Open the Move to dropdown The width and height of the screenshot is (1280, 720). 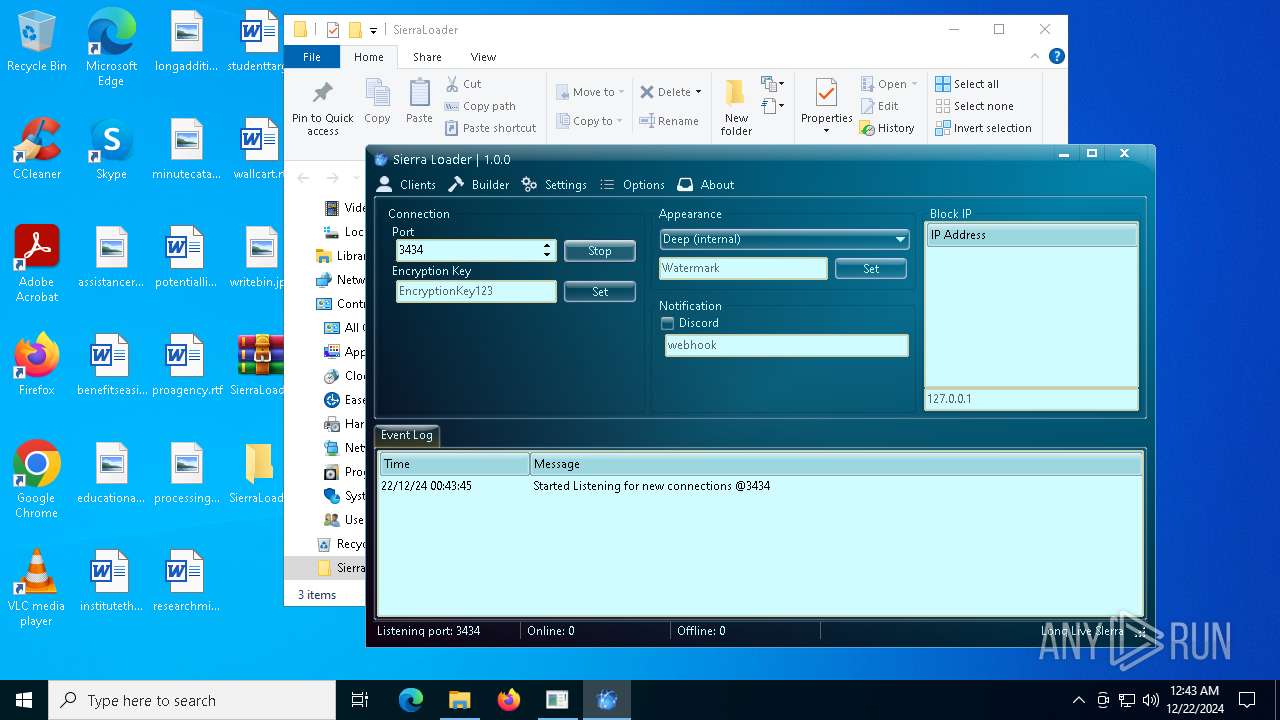pyautogui.click(x=590, y=92)
